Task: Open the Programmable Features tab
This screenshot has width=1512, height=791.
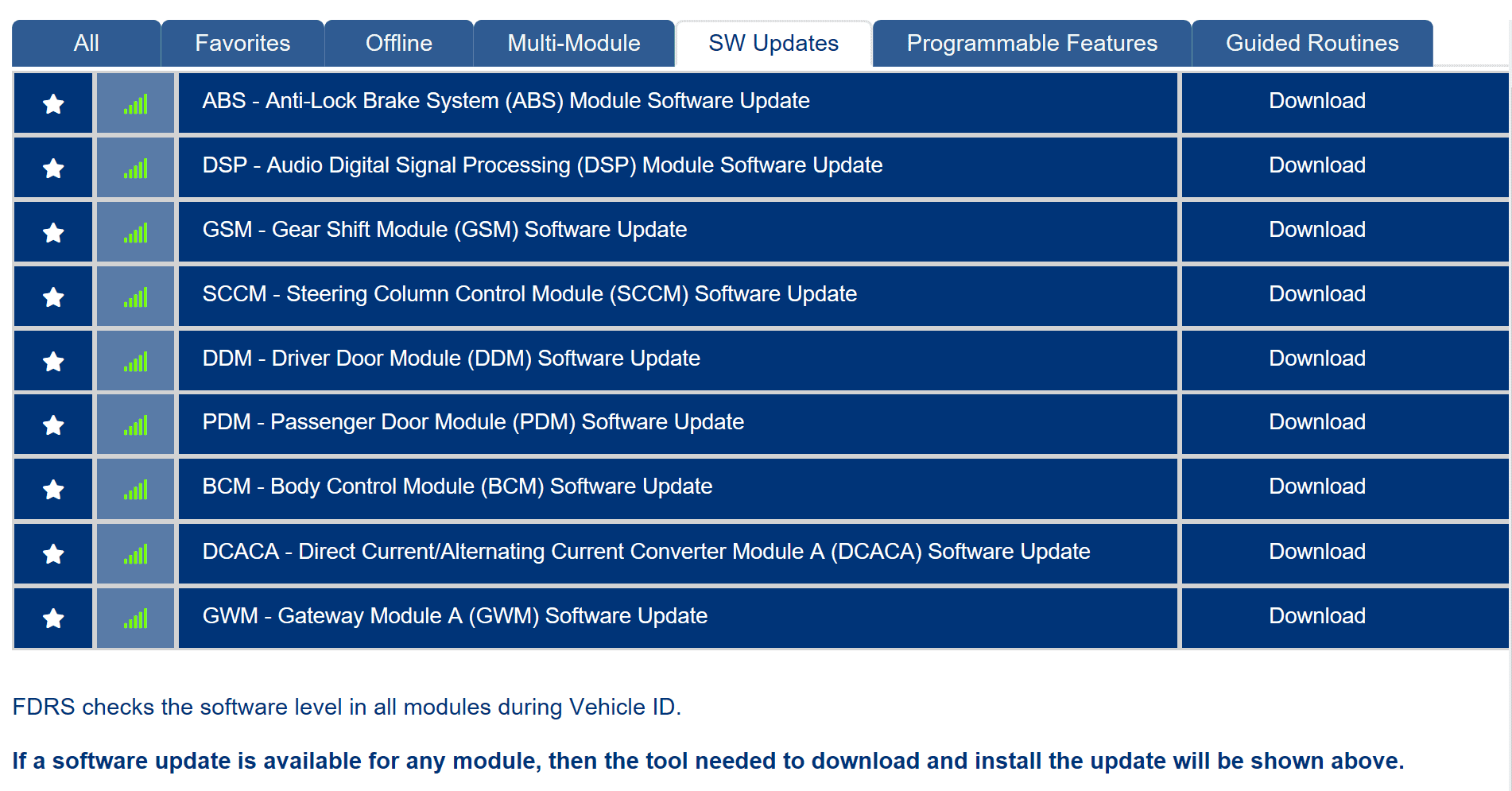Action: (x=1031, y=43)
